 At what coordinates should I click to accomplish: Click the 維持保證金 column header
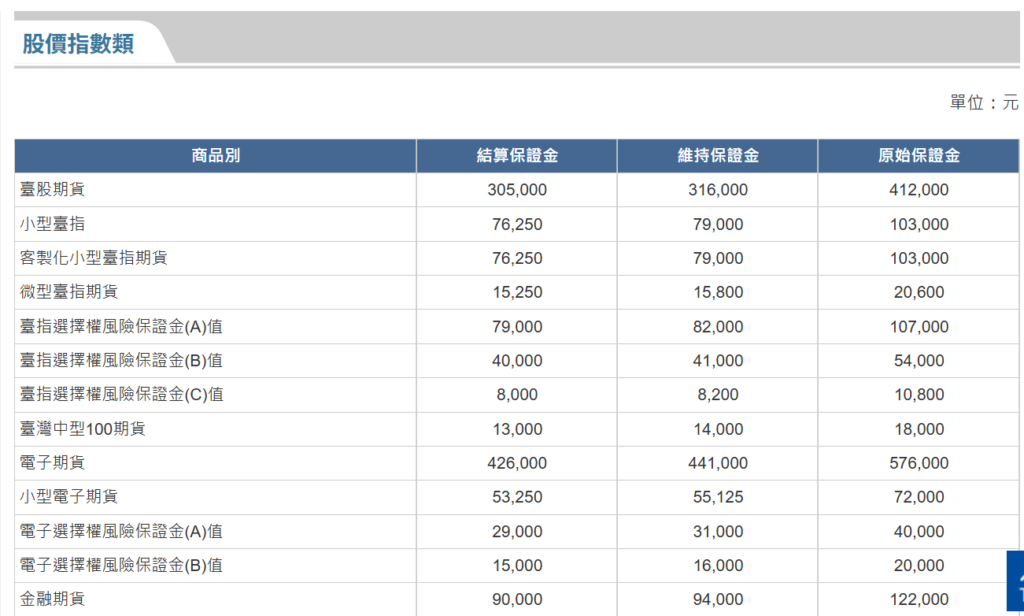[x=717, y=156]
